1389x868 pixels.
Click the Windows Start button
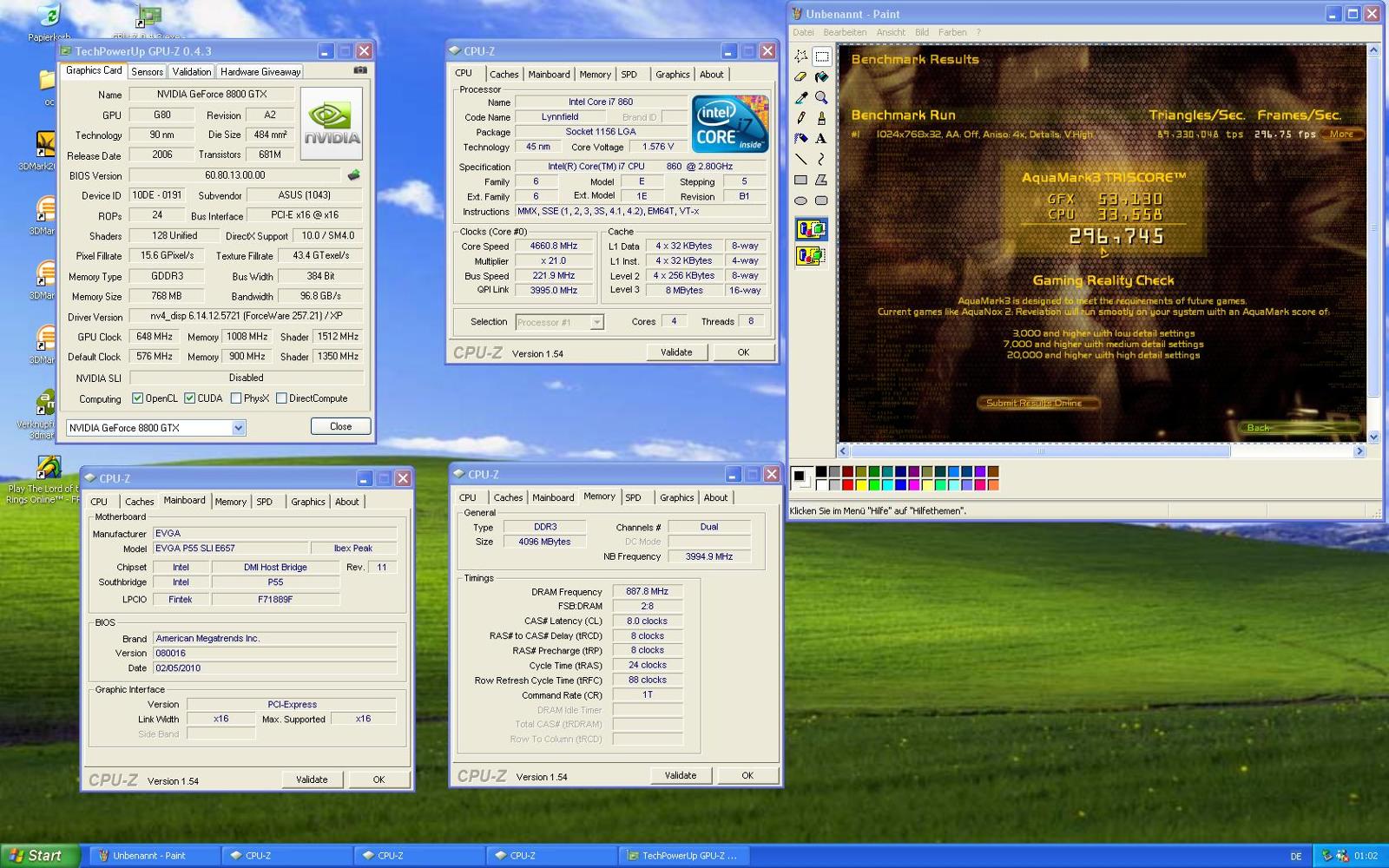[x=40, y=856]
